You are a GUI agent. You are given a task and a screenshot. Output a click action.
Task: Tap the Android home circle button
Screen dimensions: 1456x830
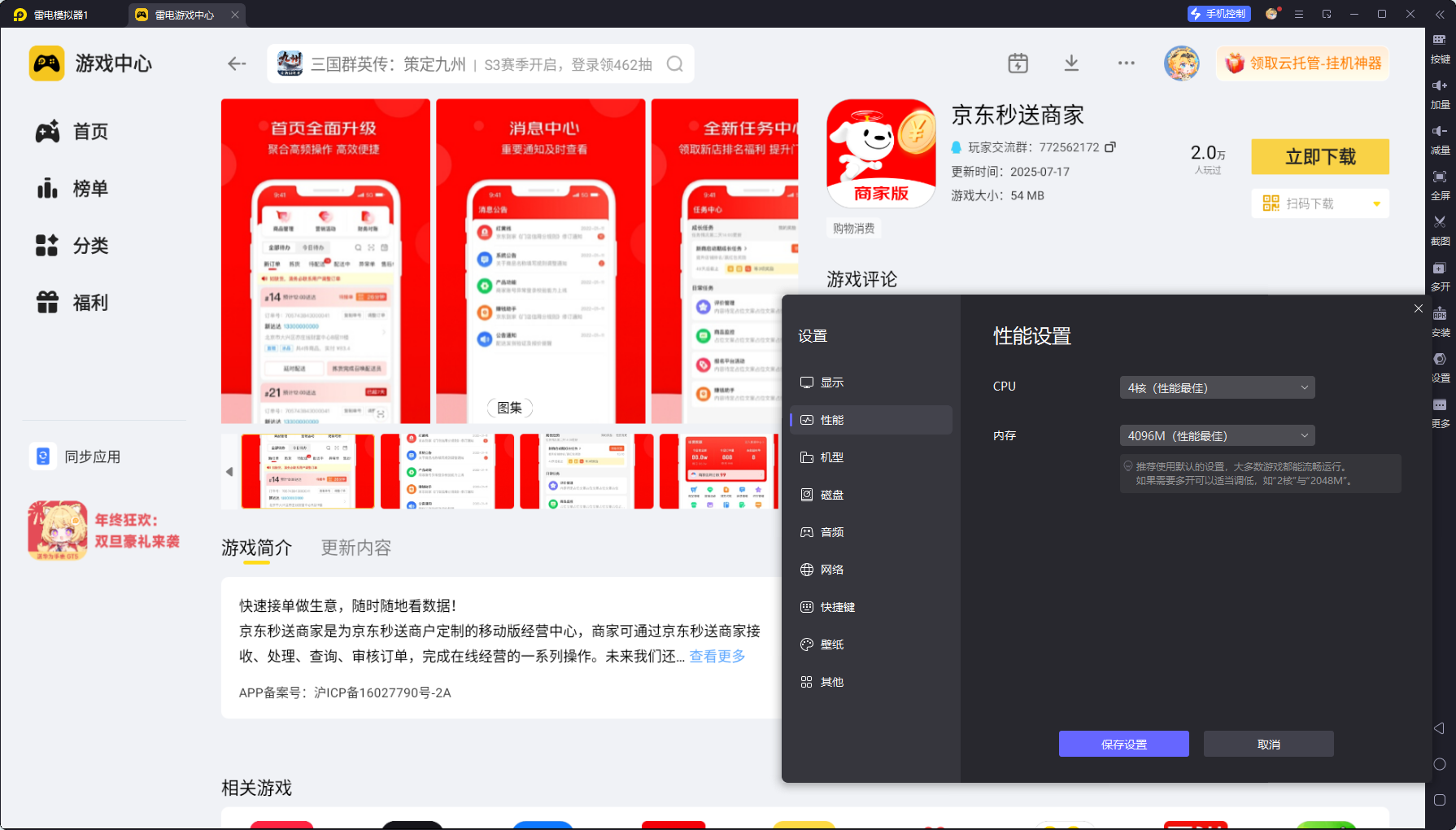(1439, 764)
